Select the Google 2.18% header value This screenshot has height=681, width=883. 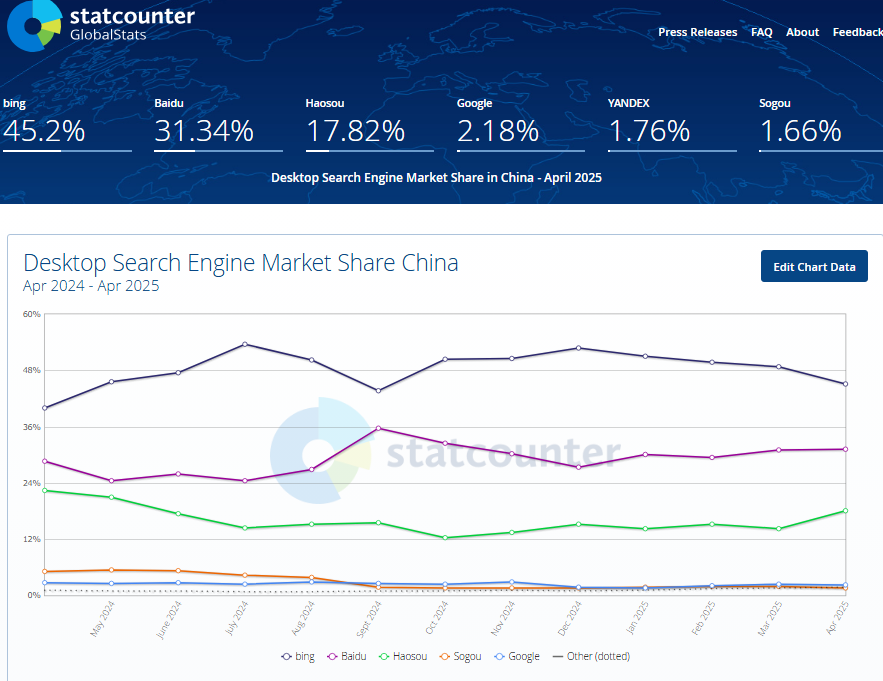[498, 131]
